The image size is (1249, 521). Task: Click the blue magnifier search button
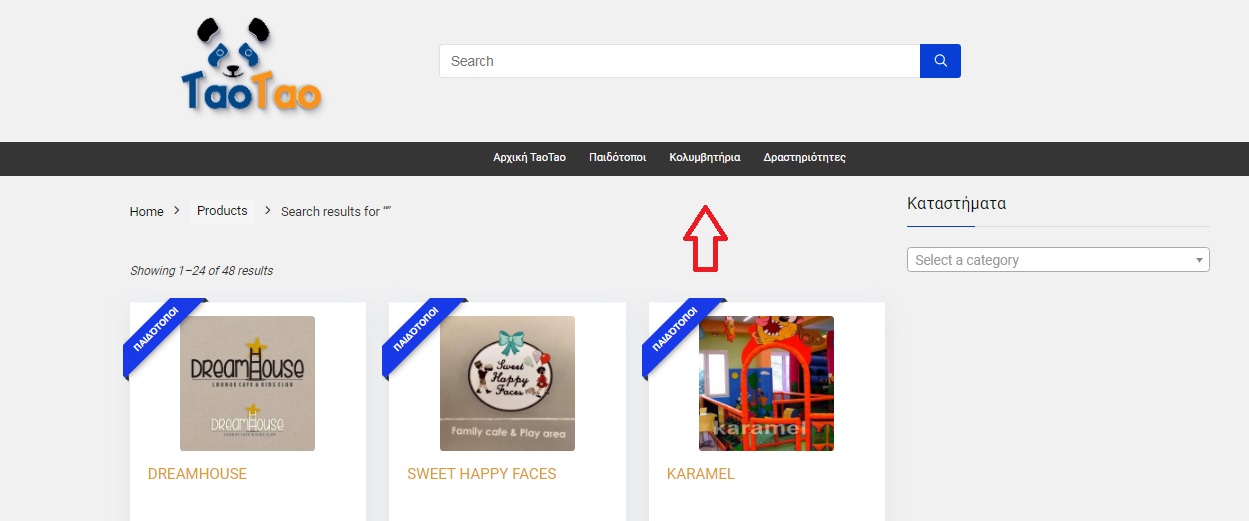coord(940,61)
